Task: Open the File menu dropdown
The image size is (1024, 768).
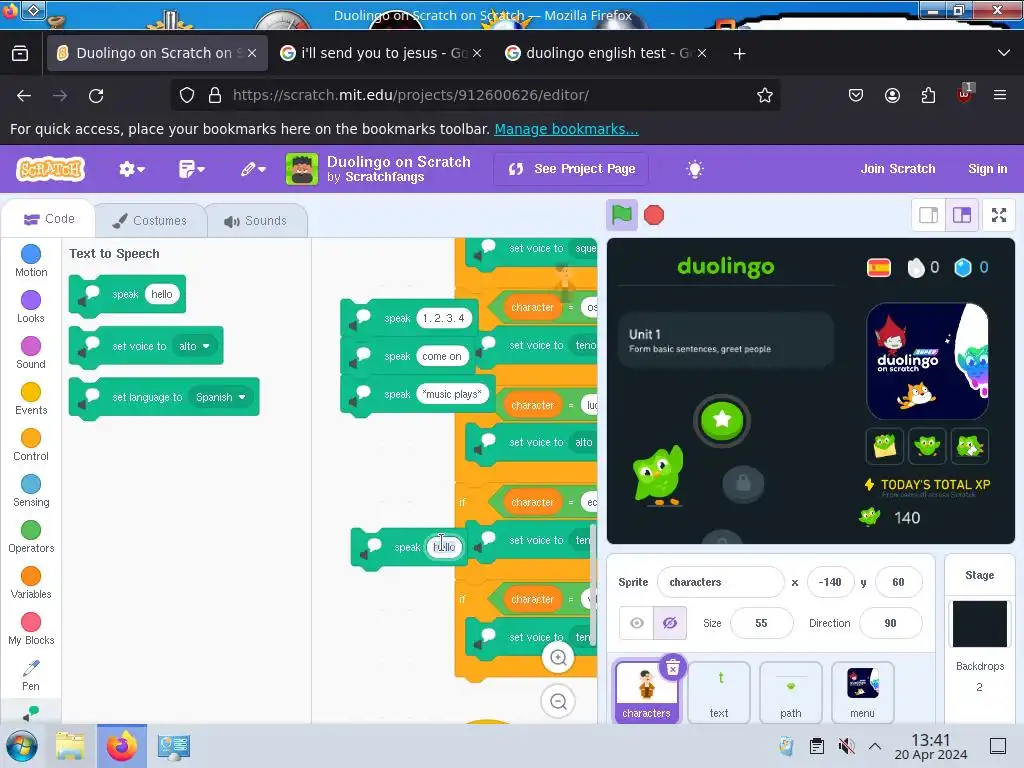Action: pos(191,169)
